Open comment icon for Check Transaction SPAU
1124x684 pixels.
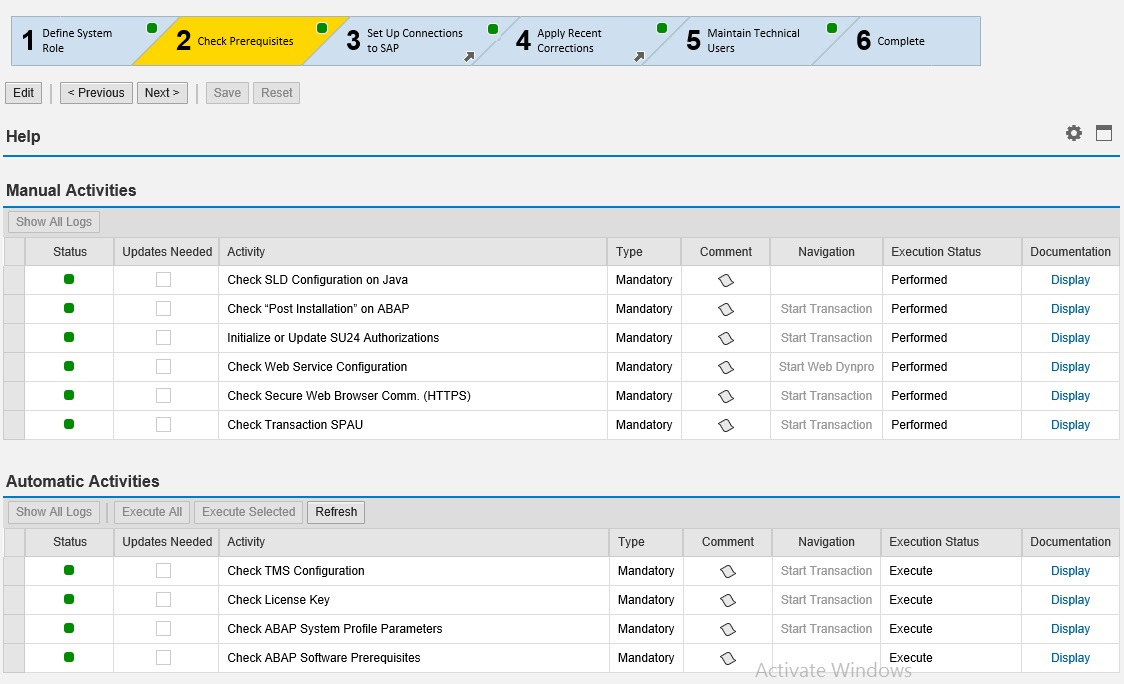[725, 425]
